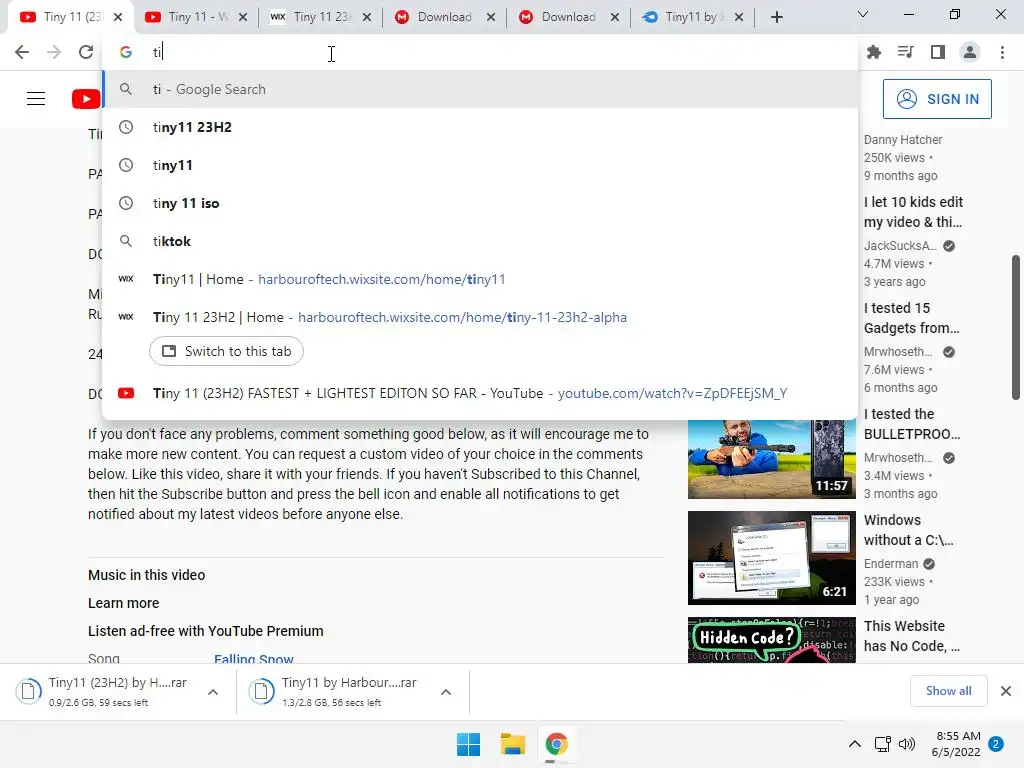Viewport: 1024px width, 768px height.
Task: Open a new browser tab
Action: point(776,17)
